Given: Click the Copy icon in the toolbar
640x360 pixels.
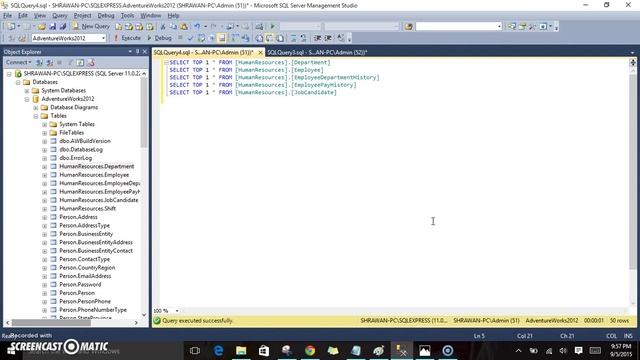Looking at the screenshot, I should click(x=173, y=27).
